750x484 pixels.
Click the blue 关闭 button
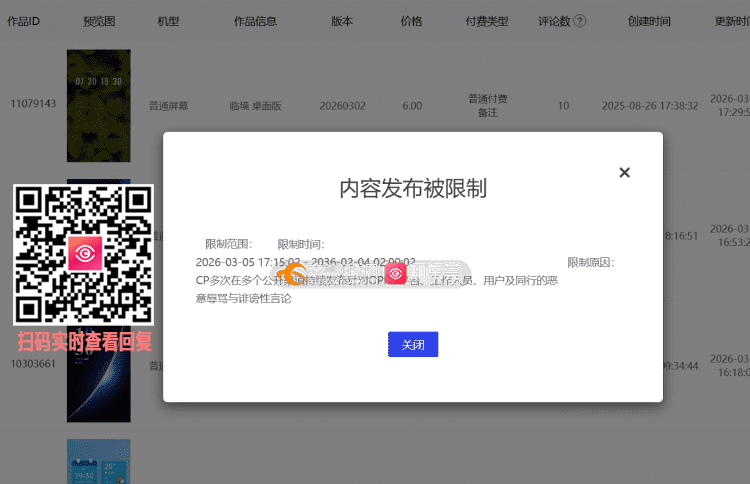[413, 344]
